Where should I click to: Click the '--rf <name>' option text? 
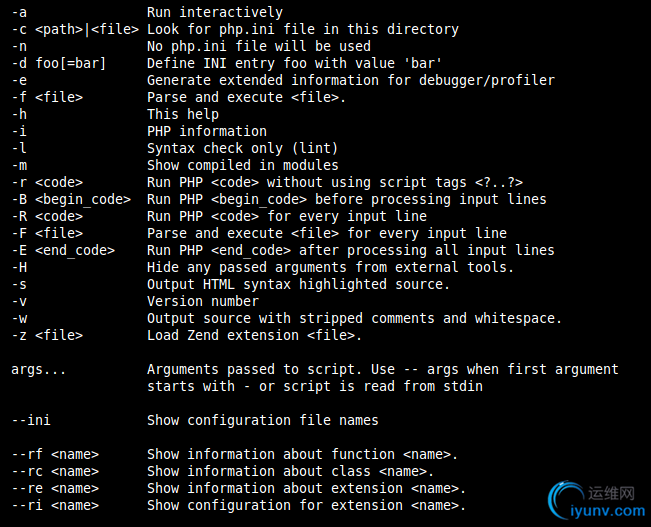pos(55,454)
